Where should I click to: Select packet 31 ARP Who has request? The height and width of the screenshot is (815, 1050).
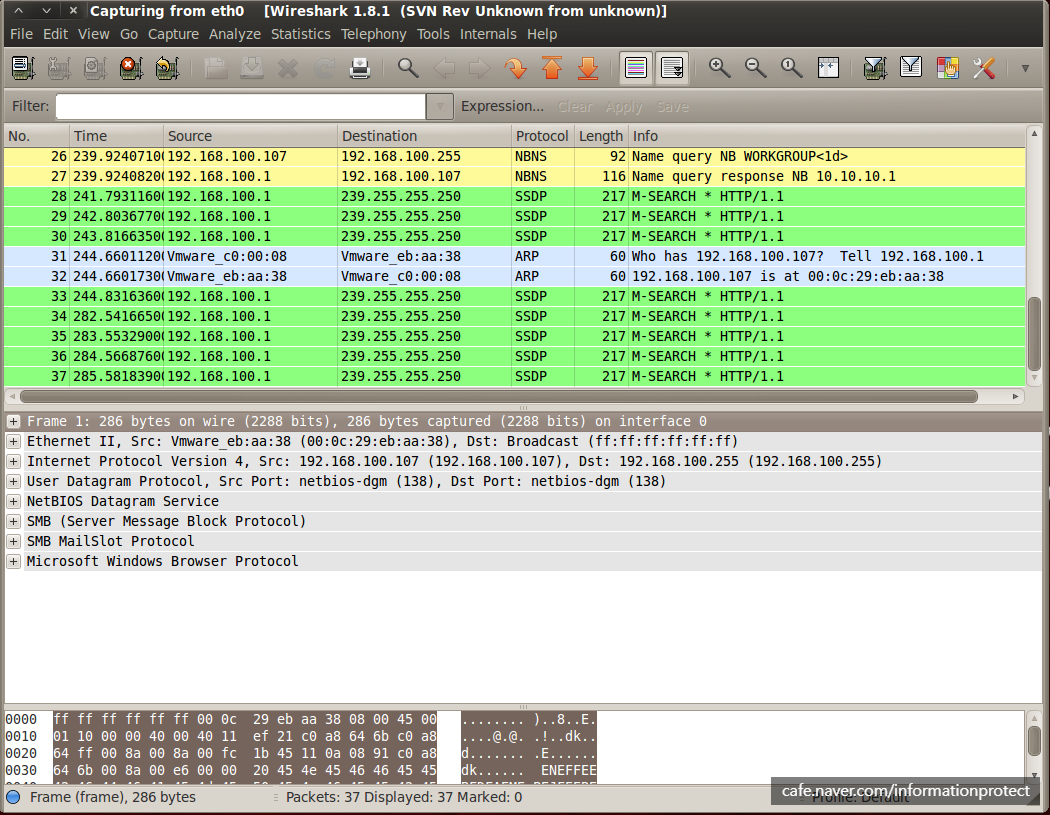pyautogui.click(x=514, y=256)
